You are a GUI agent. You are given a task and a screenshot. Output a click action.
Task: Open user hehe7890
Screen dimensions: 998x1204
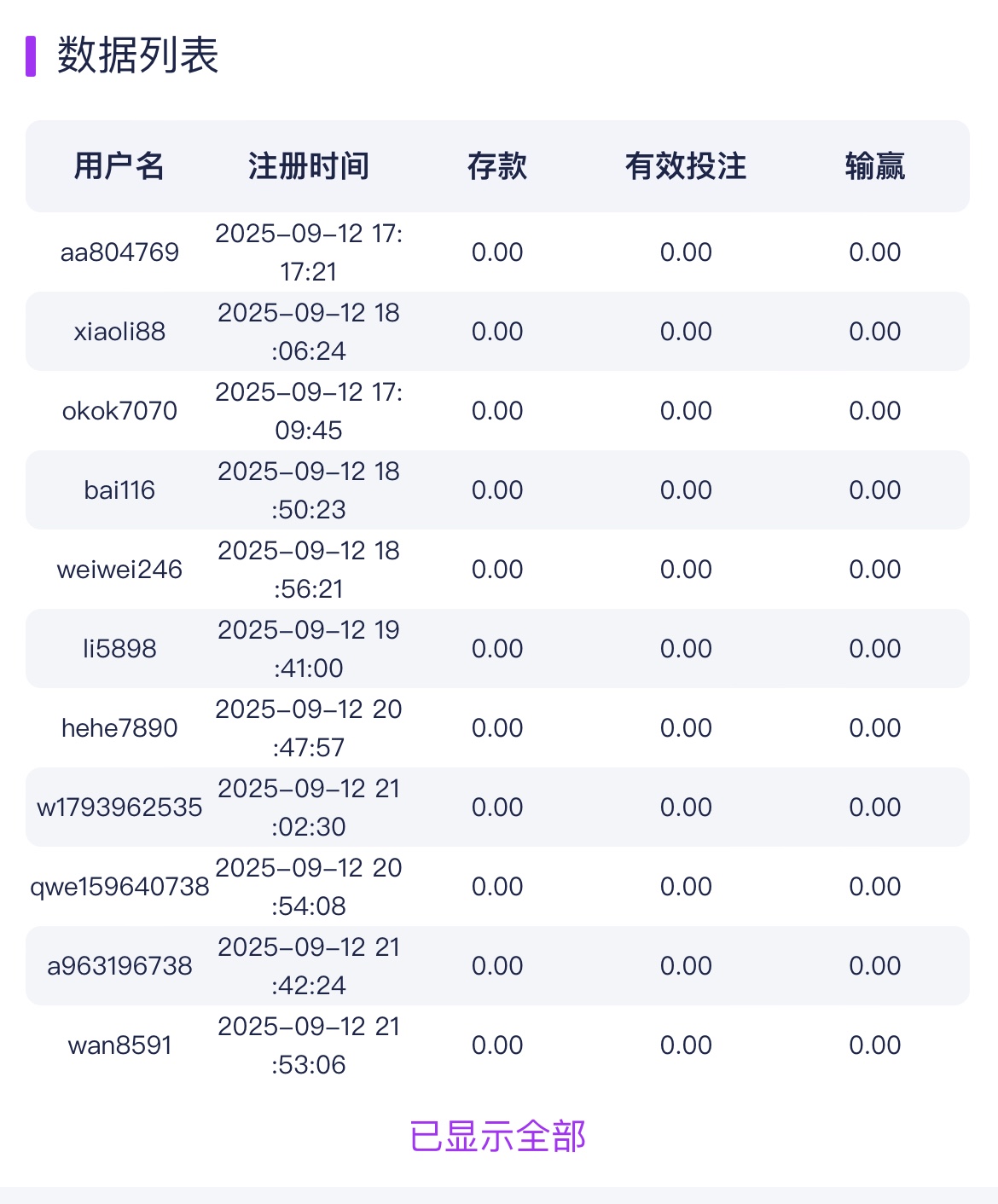pyautogui.click(x=119, y=728)
